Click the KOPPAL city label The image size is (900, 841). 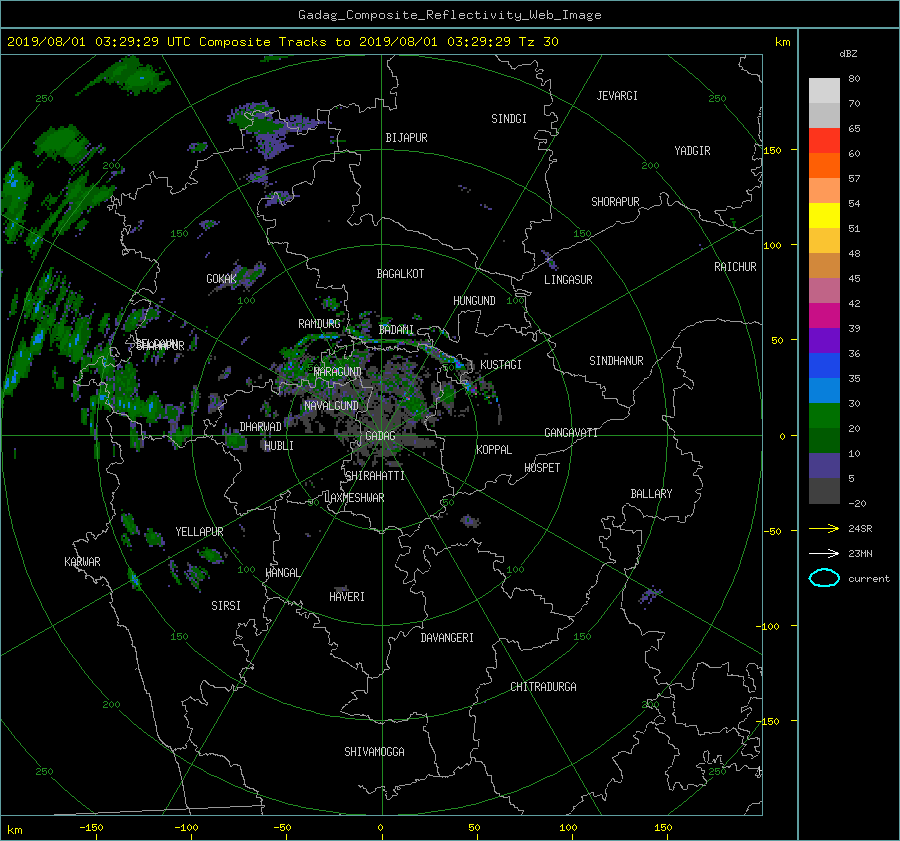click(x=494, y=449)
